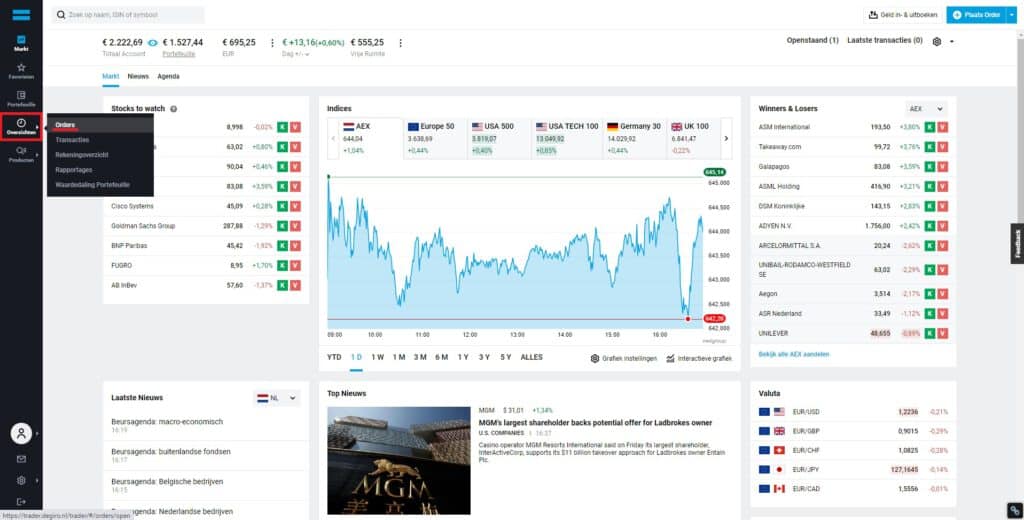The height and width of the screenshot is (520, 1024).
Task: Select Rapportages in the submenu
Action: 74,170
